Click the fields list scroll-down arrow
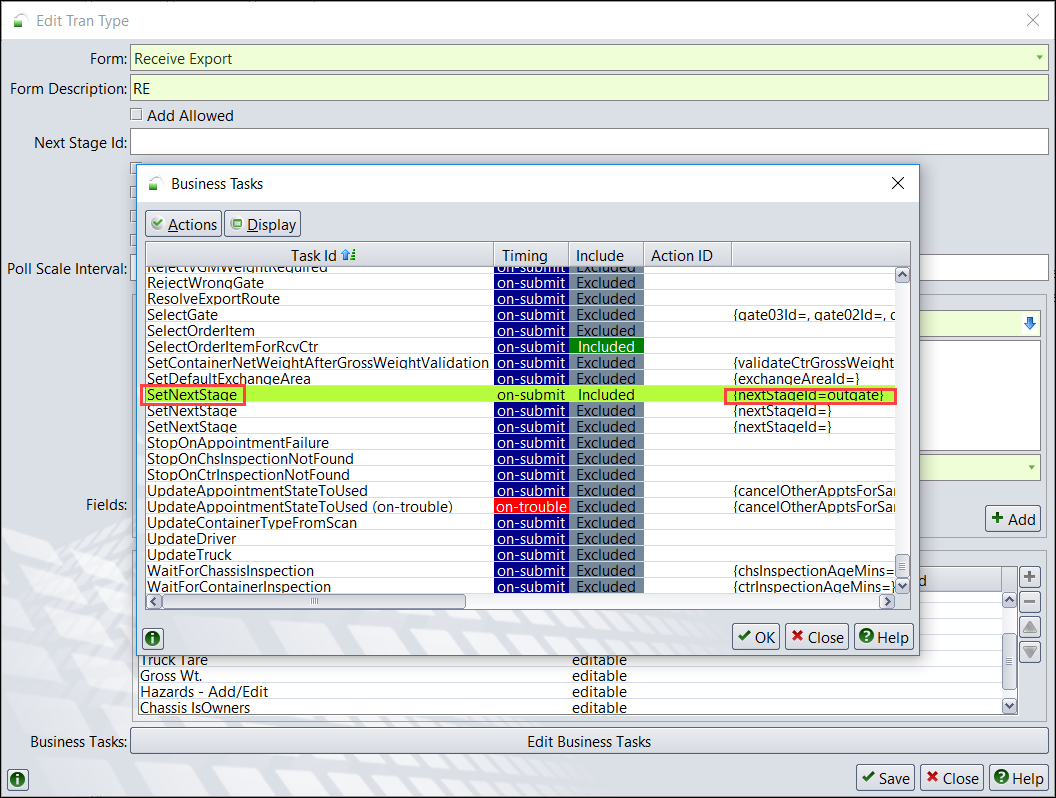This screenshot has height=798, width=1056. (x=1009, y=706)
